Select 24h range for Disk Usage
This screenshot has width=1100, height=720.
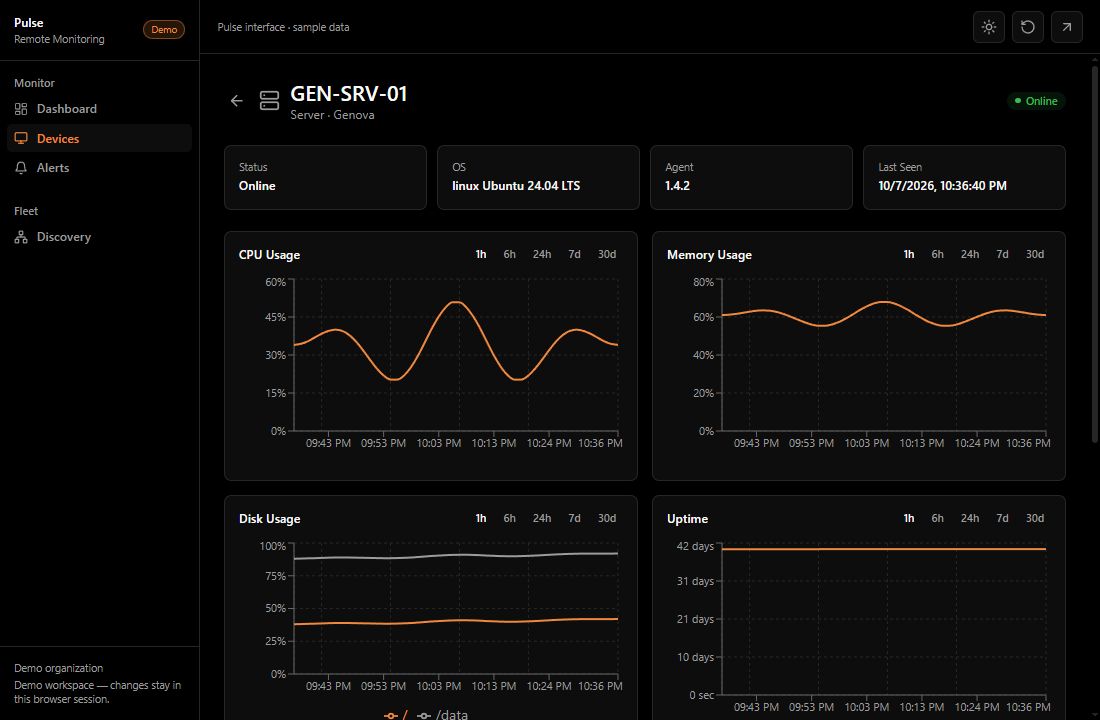542,518
